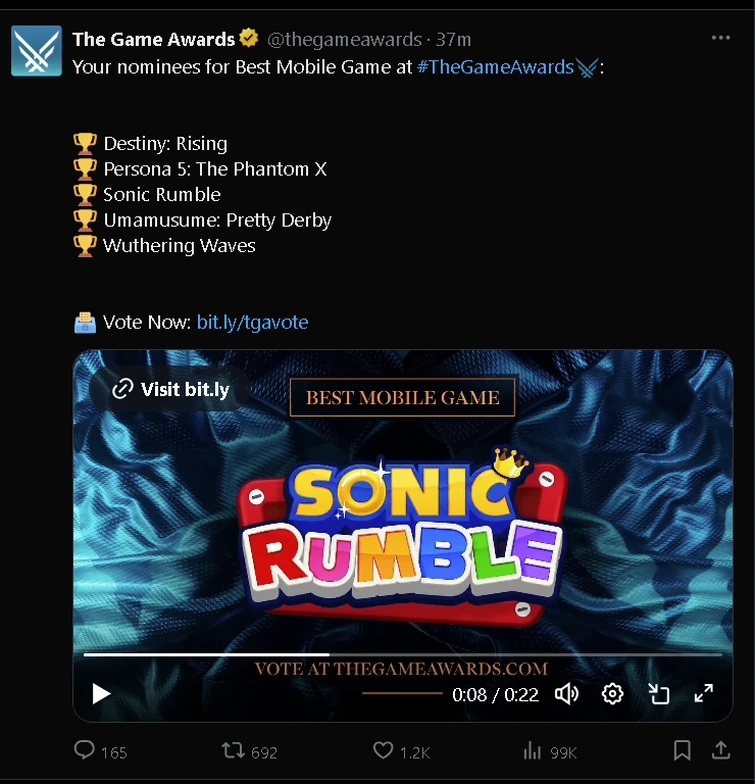Bookmark this tweet
755x784 pixels.
[x=681, y=750]
